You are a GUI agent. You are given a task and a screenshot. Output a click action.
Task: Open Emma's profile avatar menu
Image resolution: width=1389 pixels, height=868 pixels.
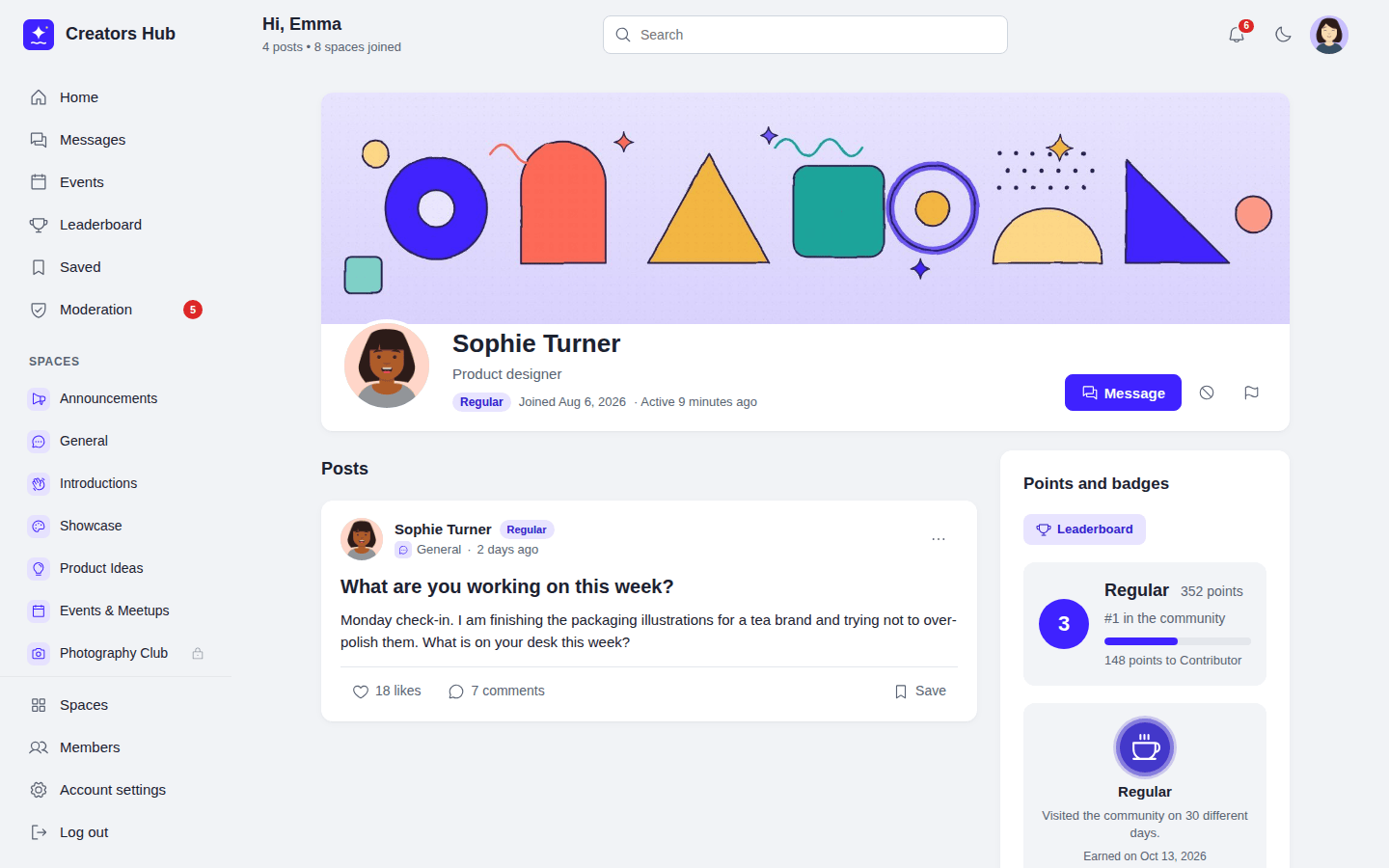1329,35
